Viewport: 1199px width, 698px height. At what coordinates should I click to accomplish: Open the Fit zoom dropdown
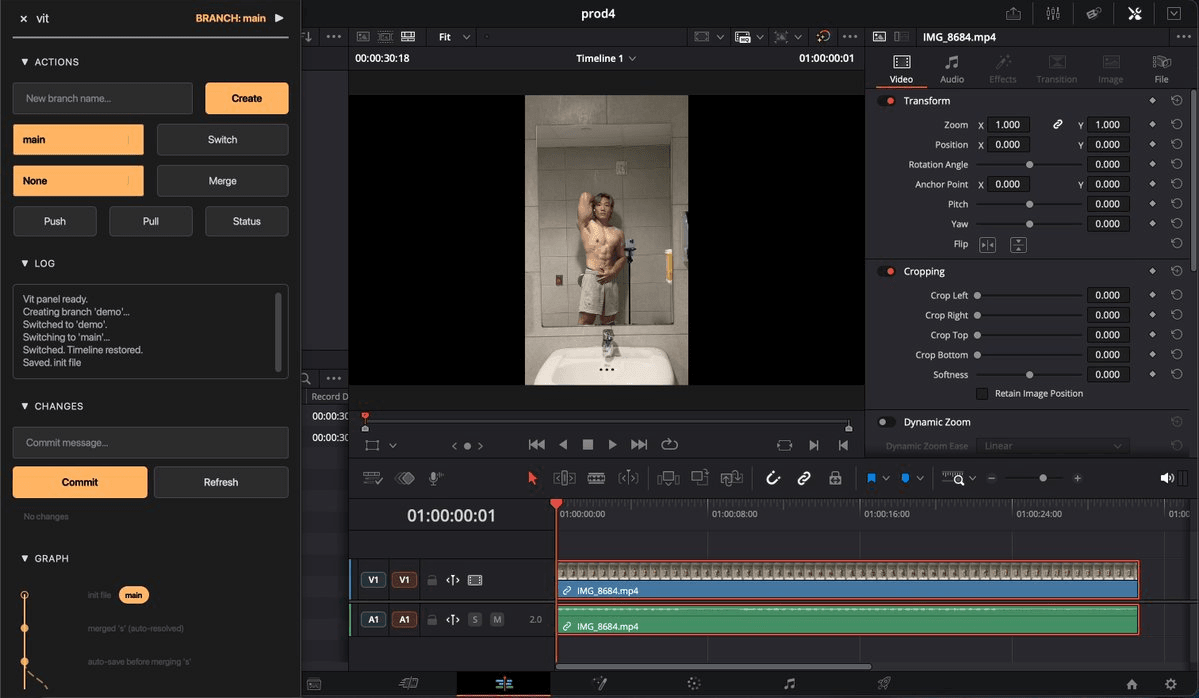454,37
